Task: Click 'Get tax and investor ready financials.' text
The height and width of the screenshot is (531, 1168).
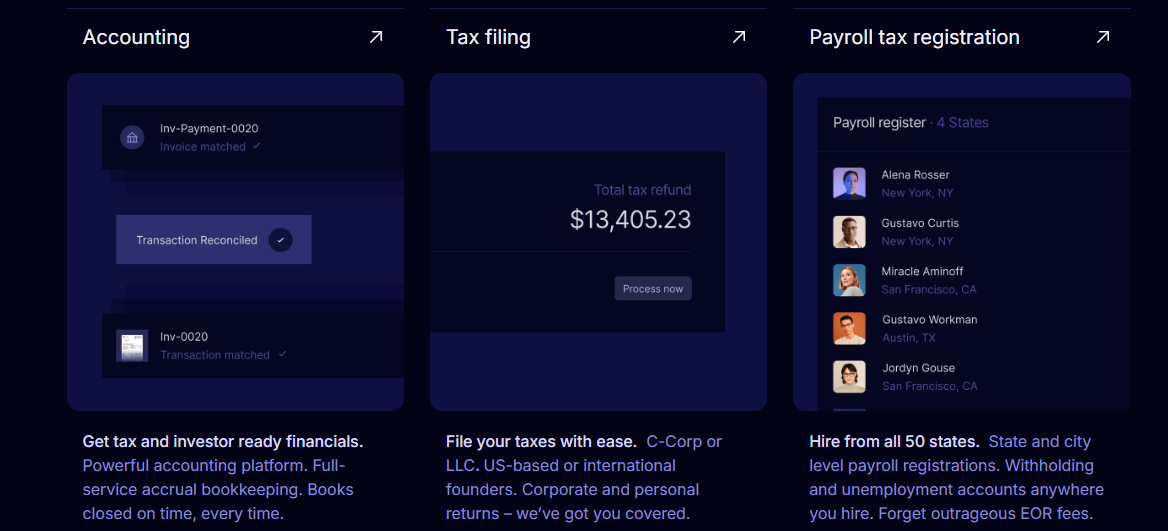Action: pyautogui.click(x=223, y=442)
